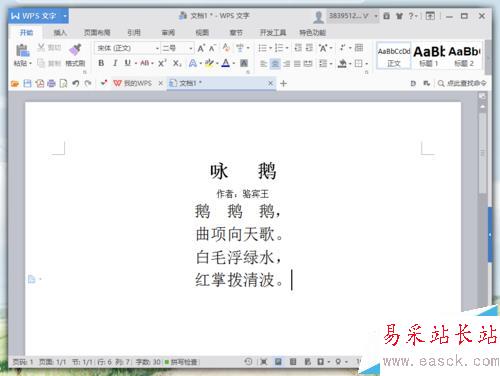Image resolution: width=500 pixels, height=376 pixels.
Task: Click the font color red A swatch
Action: point(226,63)
